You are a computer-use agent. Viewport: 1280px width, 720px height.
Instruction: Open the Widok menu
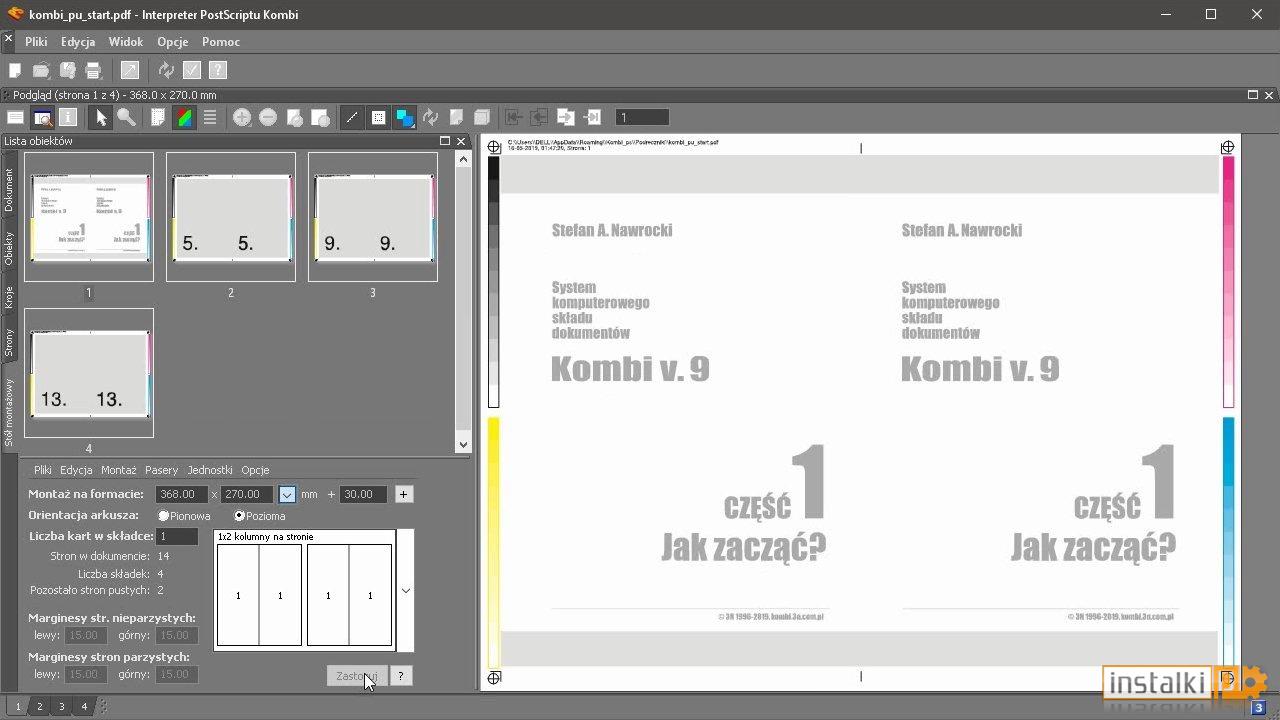pyautogui.click(x=126, y=42)
